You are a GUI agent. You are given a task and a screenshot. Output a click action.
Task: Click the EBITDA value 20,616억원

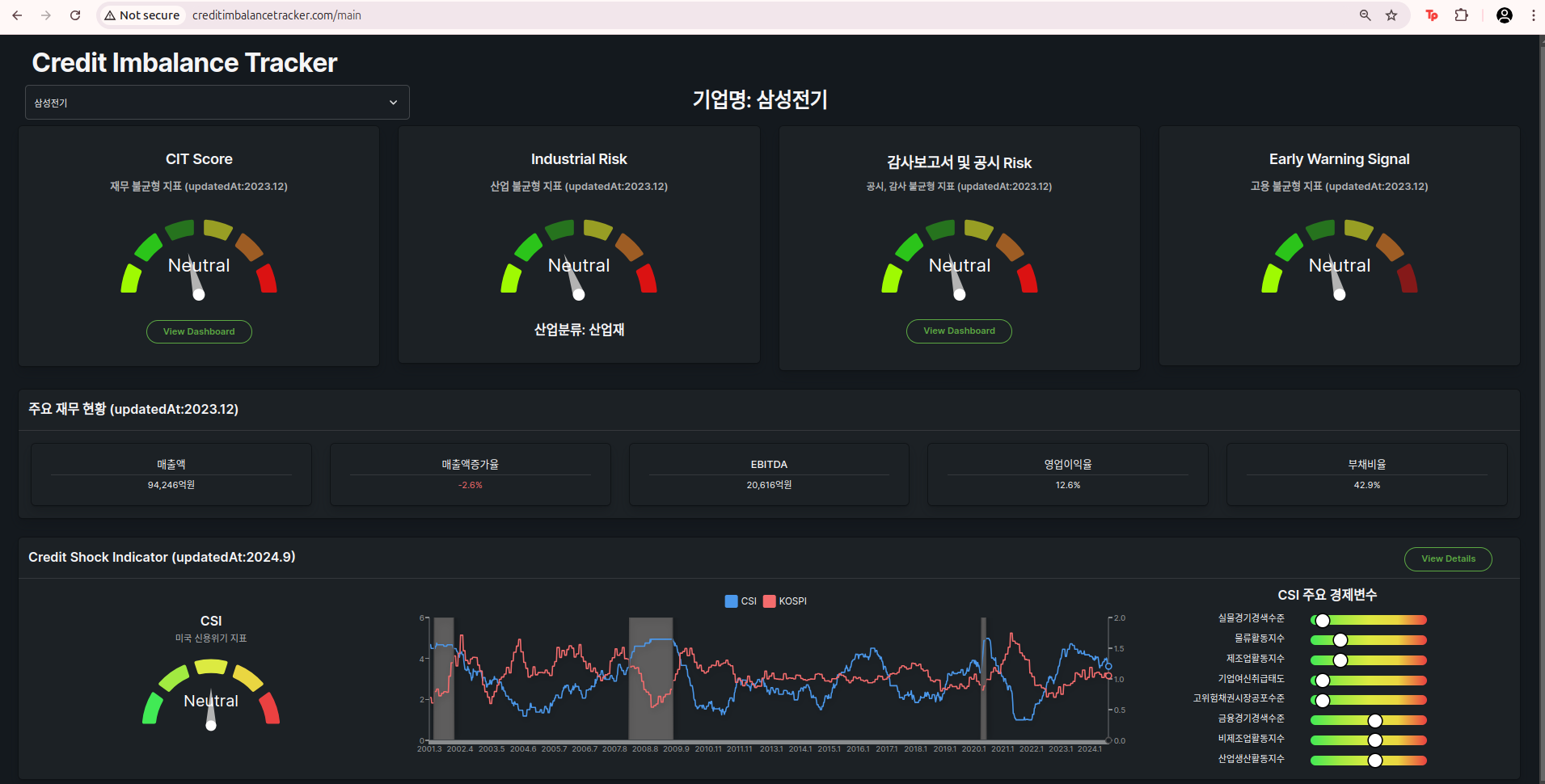coord(769,485)
